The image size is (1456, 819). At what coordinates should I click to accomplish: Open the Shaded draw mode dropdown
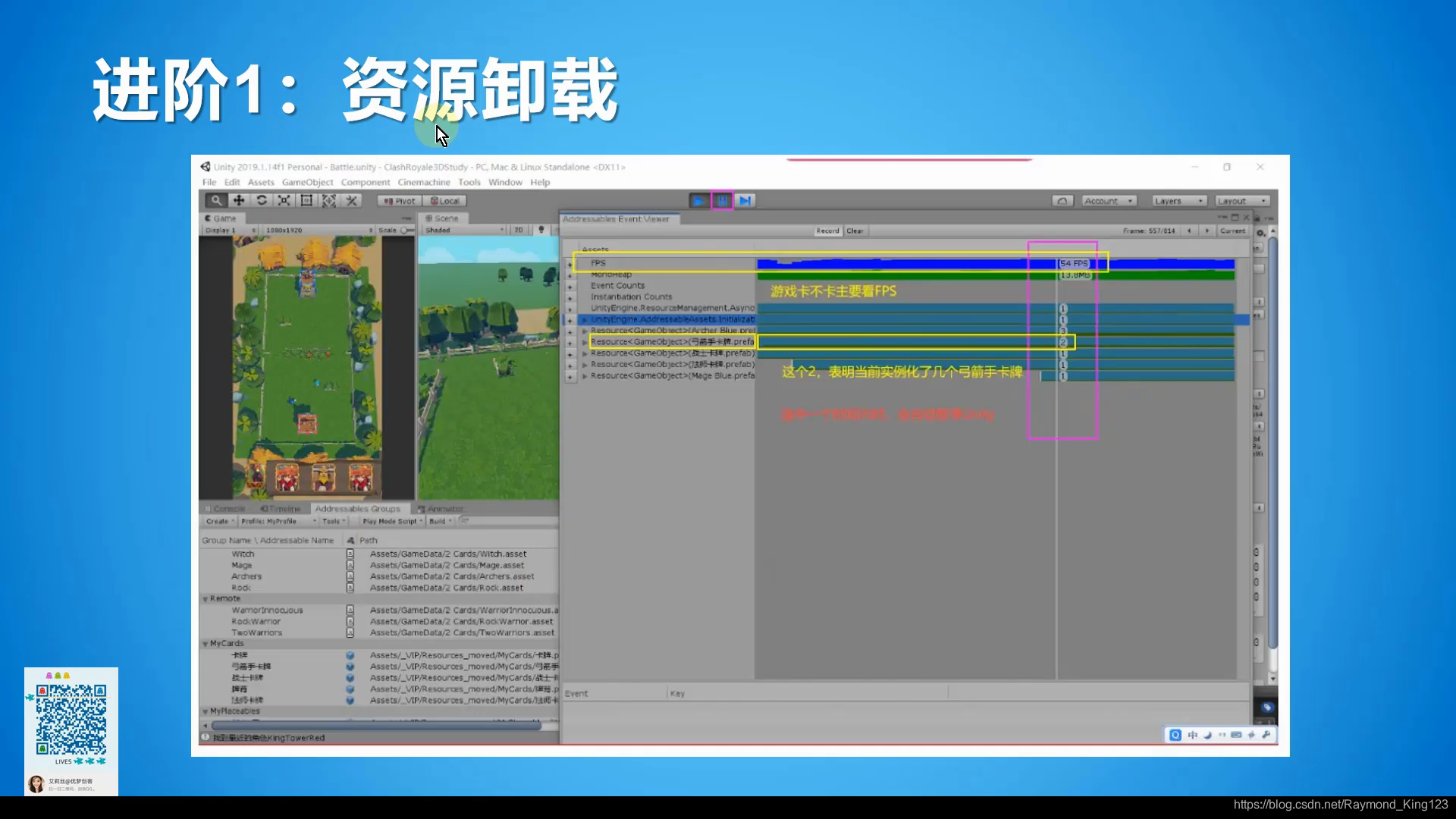click(x=464, y=230)
